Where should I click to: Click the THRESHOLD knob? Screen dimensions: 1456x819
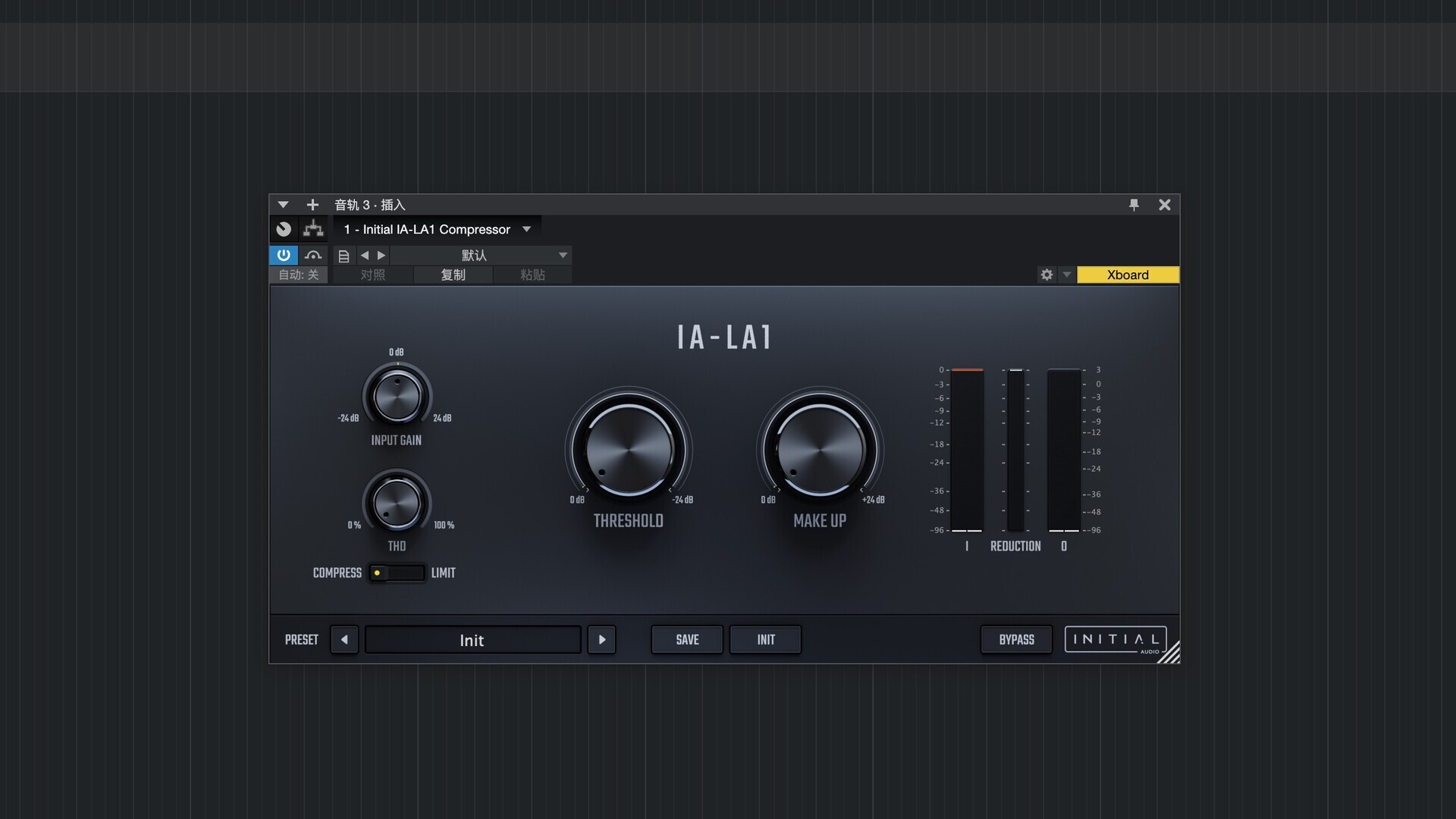629,450
